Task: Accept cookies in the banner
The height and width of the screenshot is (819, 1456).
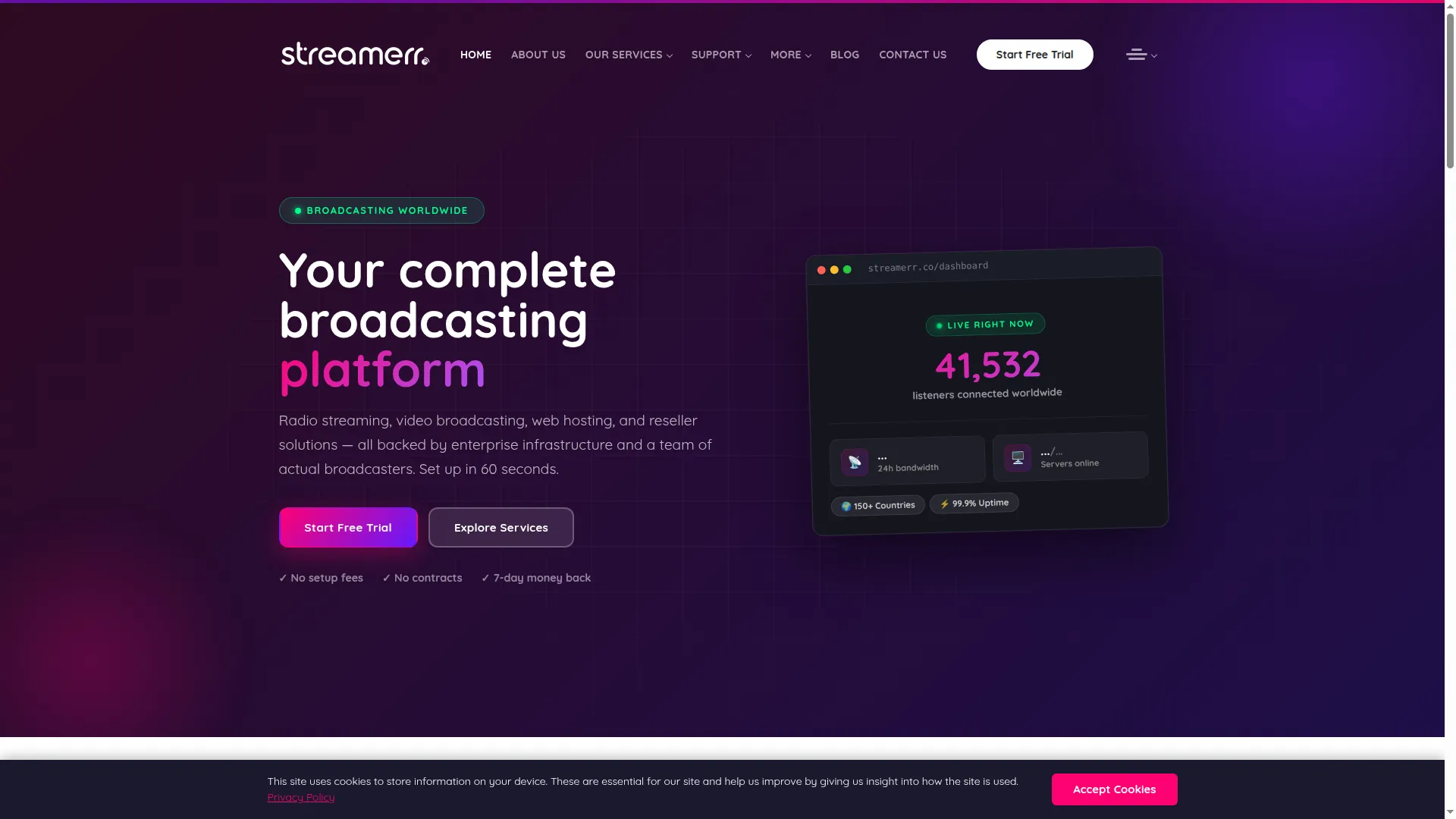Action: coord(1115,789)
